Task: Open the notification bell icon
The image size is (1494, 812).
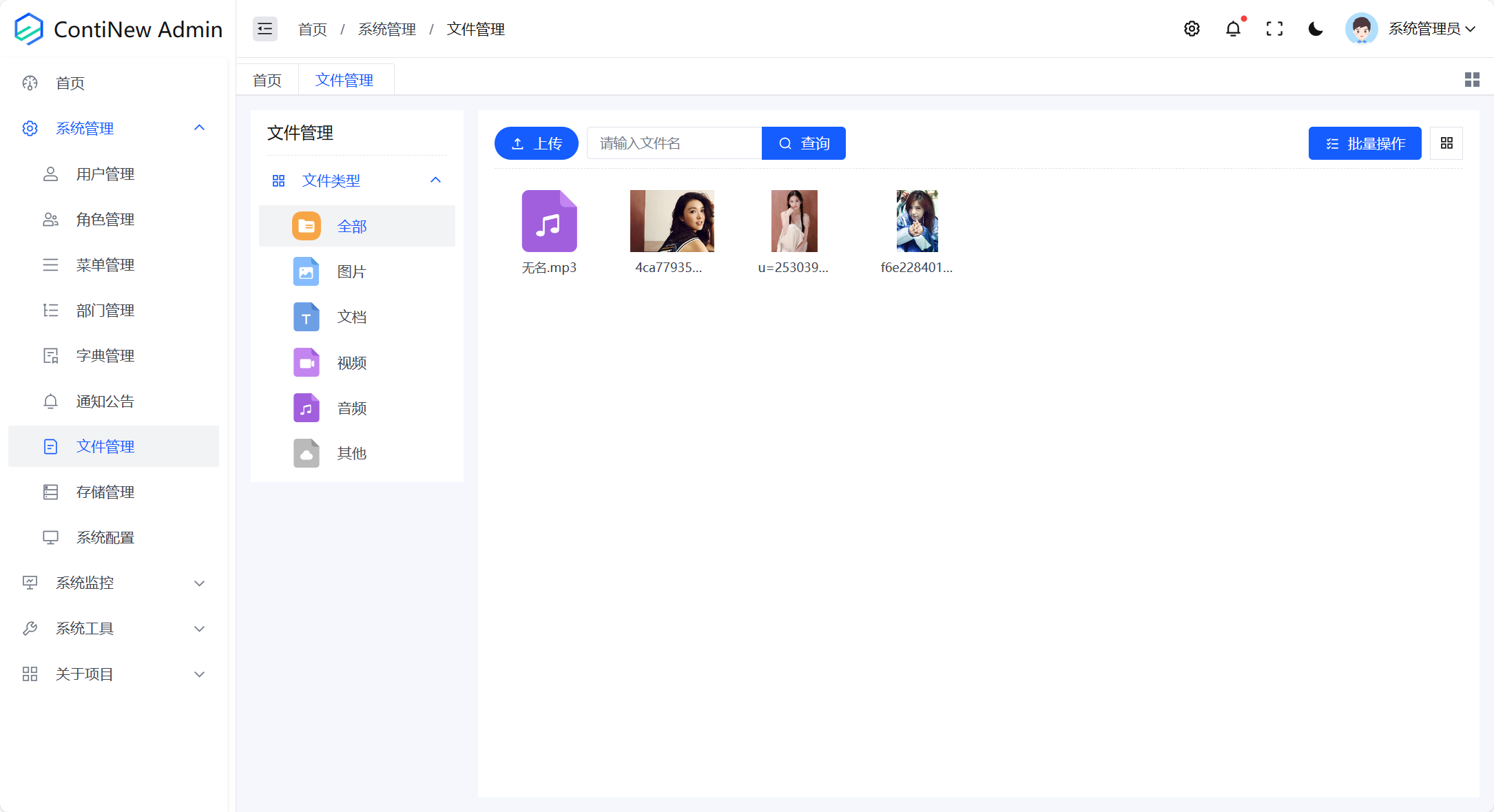Action: (1232, 29)
